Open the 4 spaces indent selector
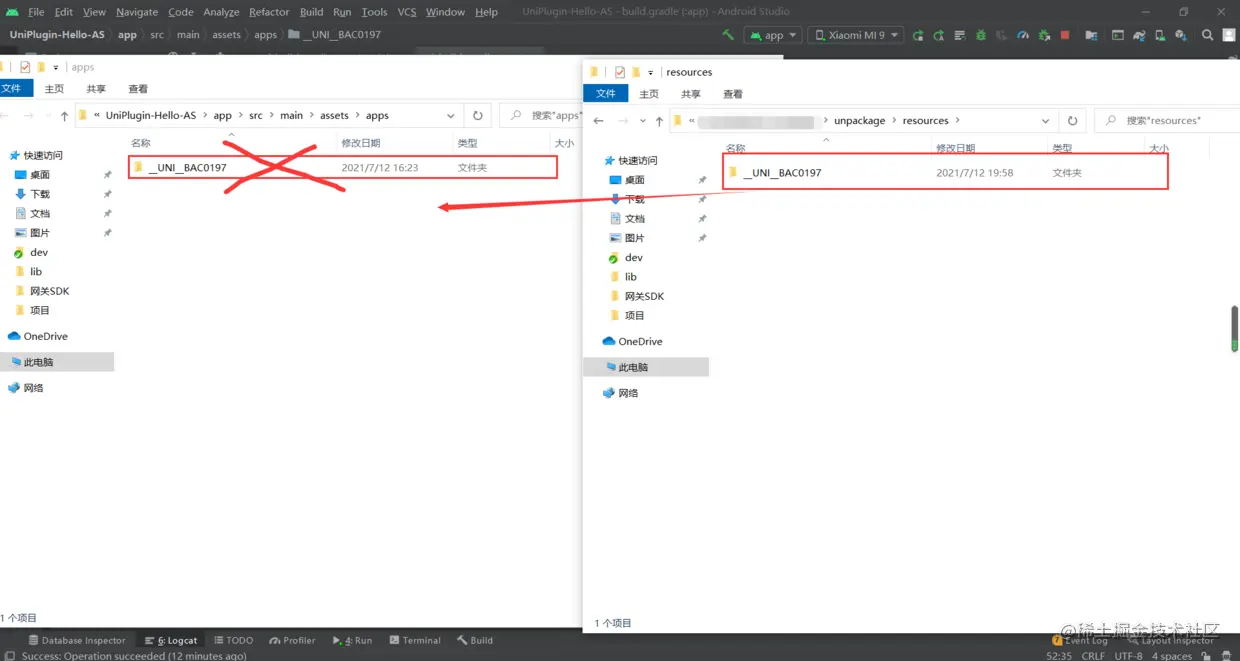Image resolution: width=1240 pixels, height=661 pixels. 1172,656
